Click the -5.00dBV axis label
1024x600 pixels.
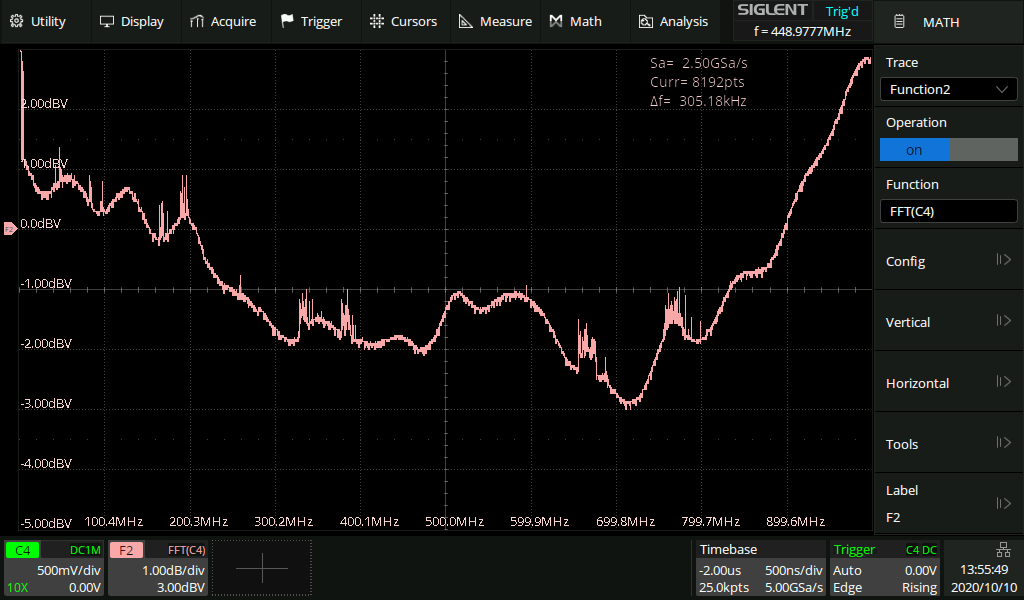click(x=46, y=524)
